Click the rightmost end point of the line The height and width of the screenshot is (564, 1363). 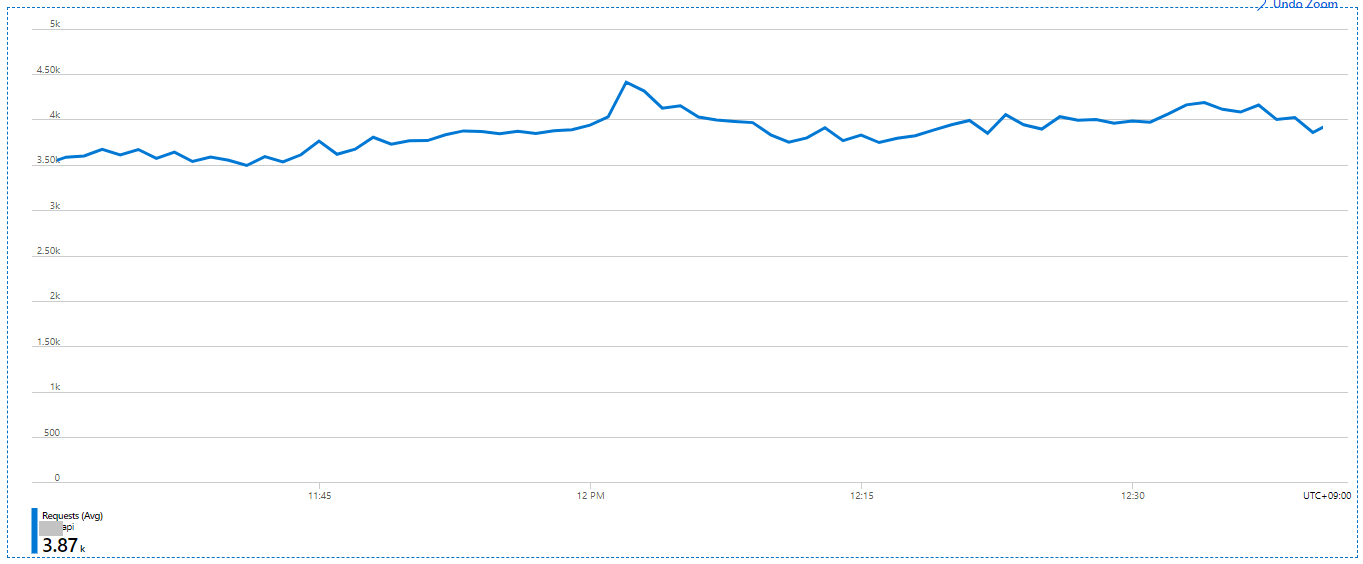[x=1322, y=127]
